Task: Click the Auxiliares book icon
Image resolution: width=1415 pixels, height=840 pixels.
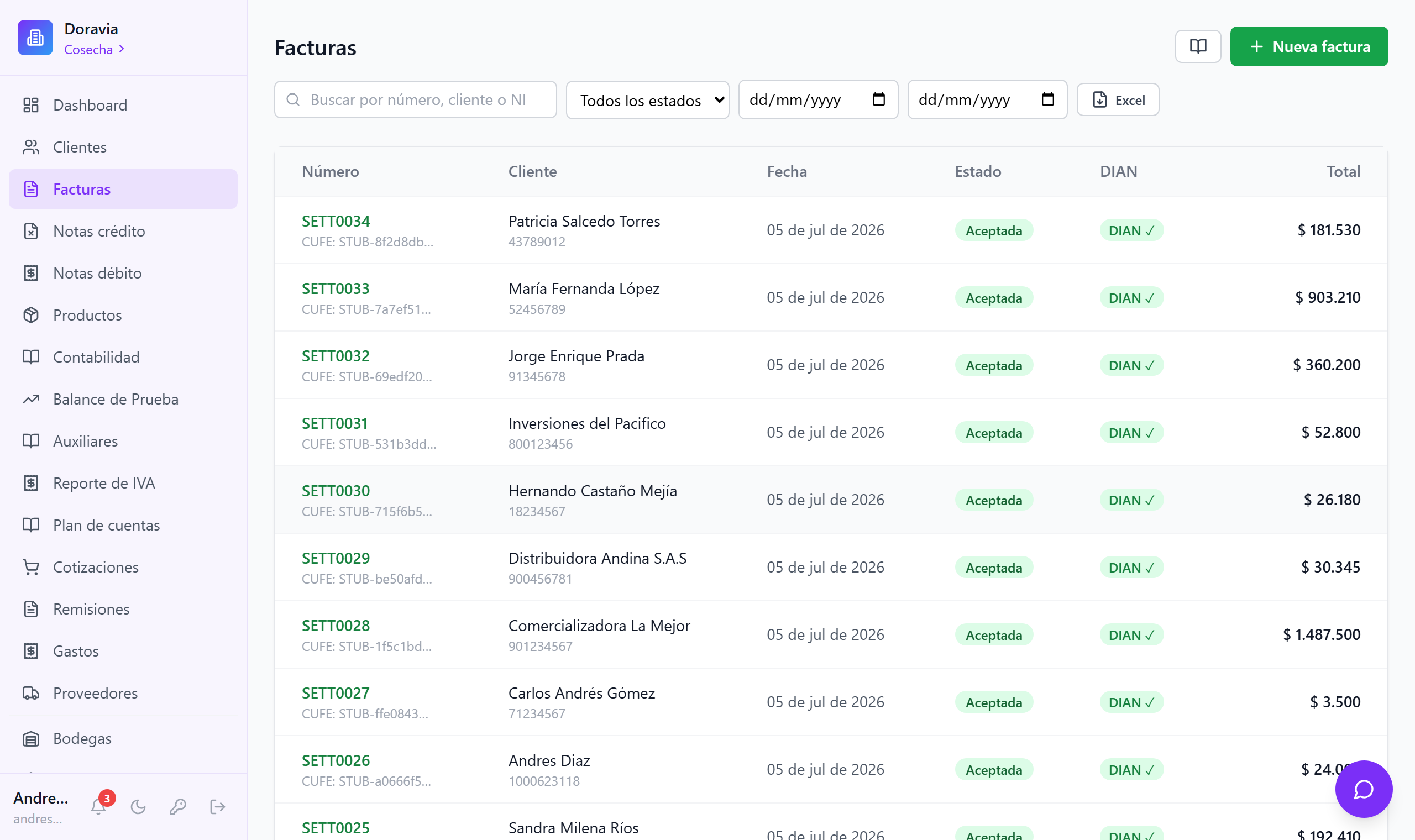Action: point(31,441)
